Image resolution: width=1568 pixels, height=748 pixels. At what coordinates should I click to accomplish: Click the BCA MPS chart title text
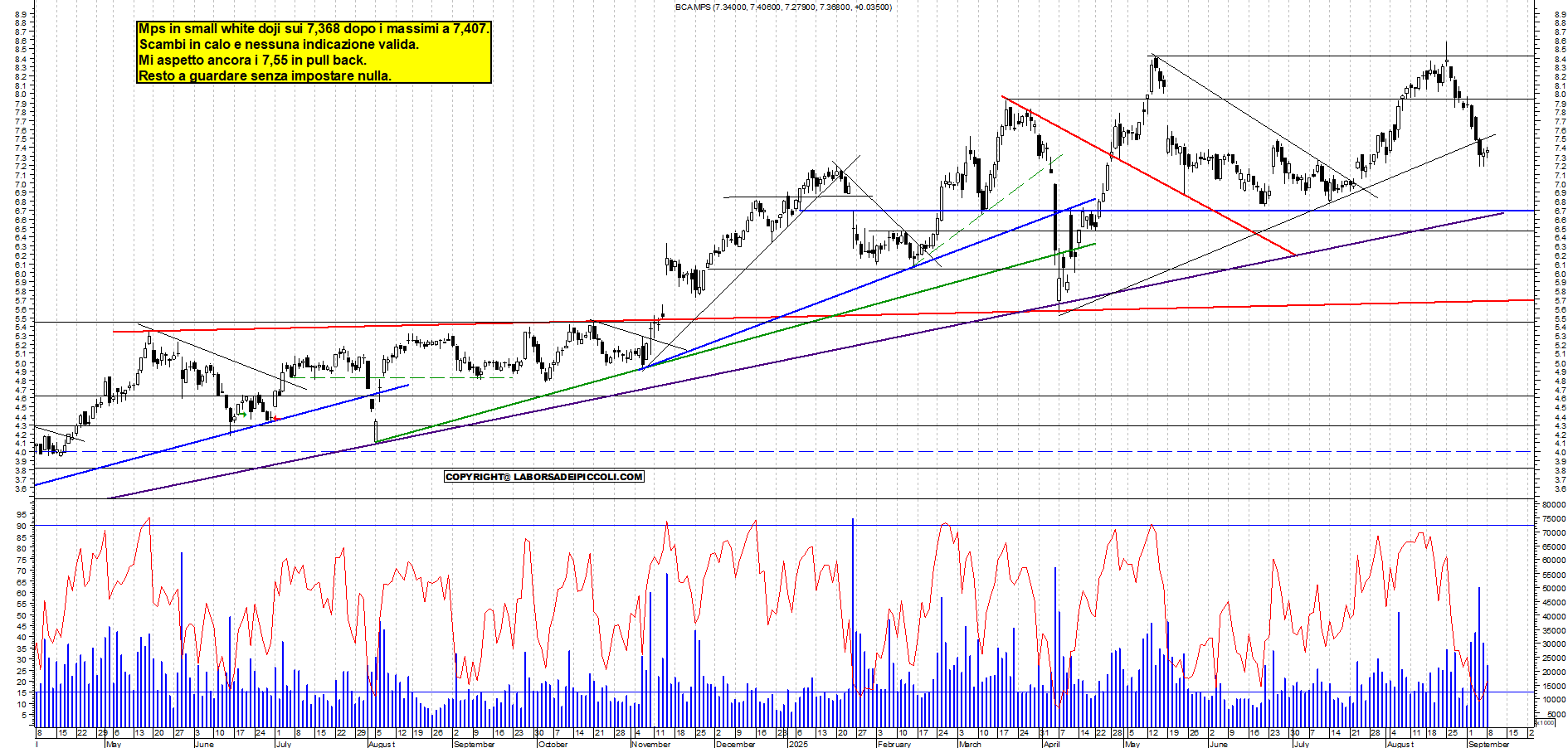point(783,7)
